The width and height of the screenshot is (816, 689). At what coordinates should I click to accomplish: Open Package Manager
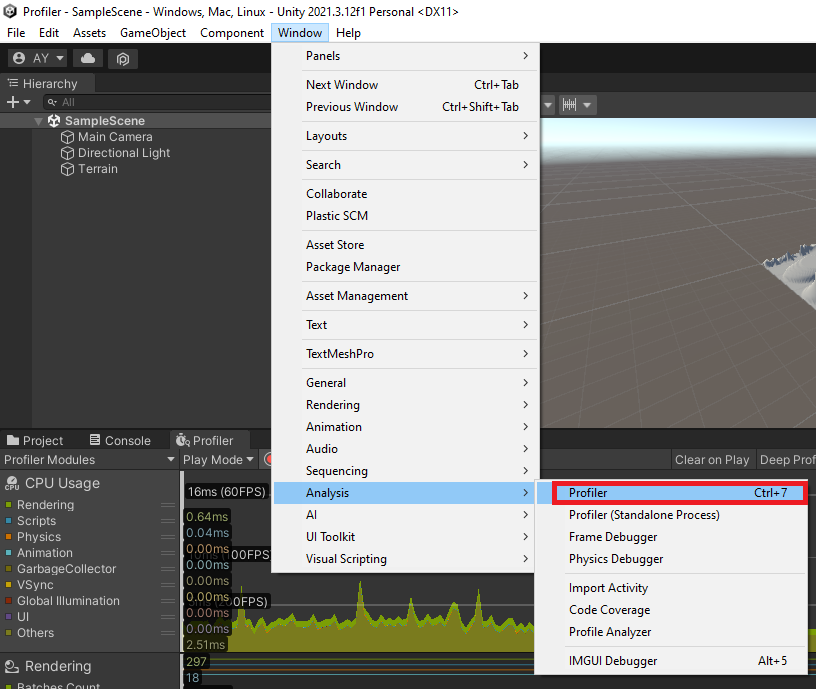point(405,267)
